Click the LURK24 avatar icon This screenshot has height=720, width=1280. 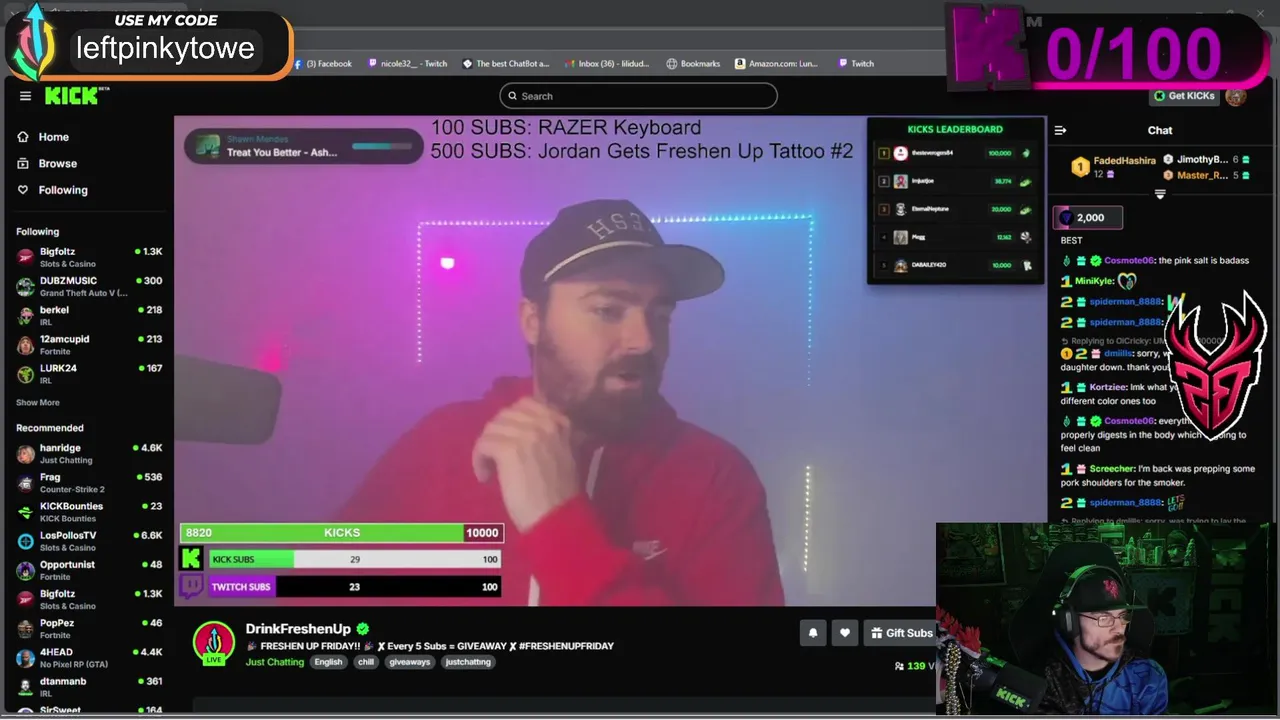[25, 373]
